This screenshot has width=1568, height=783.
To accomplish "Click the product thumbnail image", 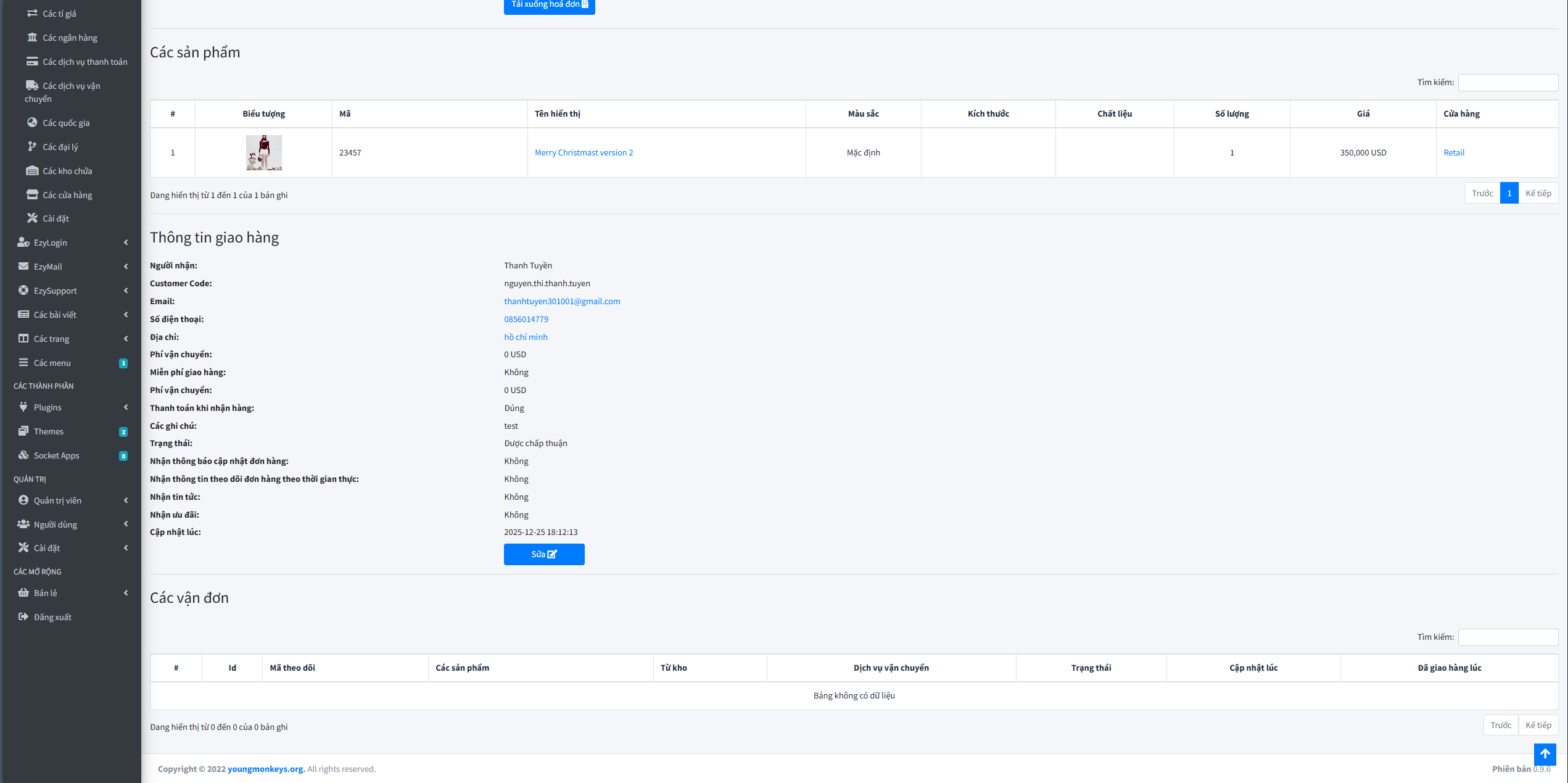I will coord(263,152).
